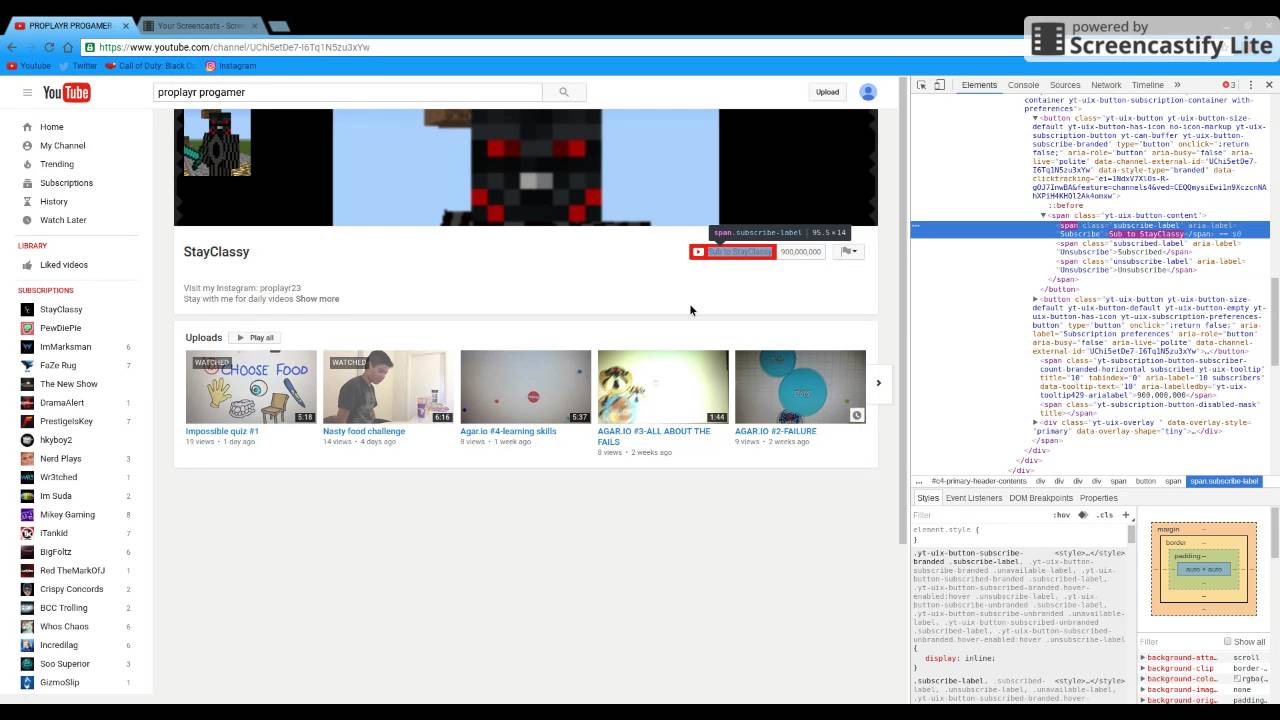Image resolution: width=1280 pixels, height=720 pixels.
Task: Click Show more in channel description
Action: click(317, 299)
